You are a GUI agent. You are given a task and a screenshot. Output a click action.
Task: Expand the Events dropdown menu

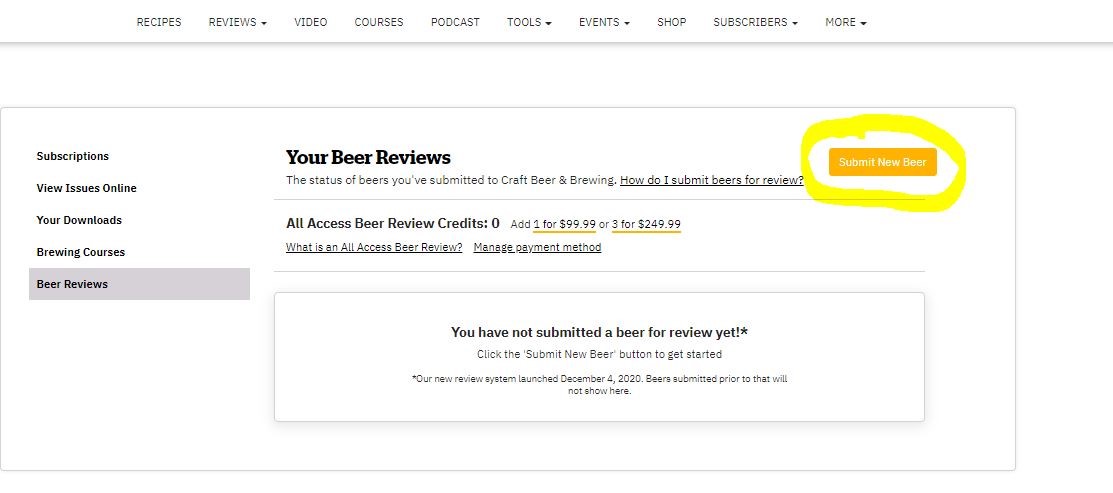(x=604, y=22)
